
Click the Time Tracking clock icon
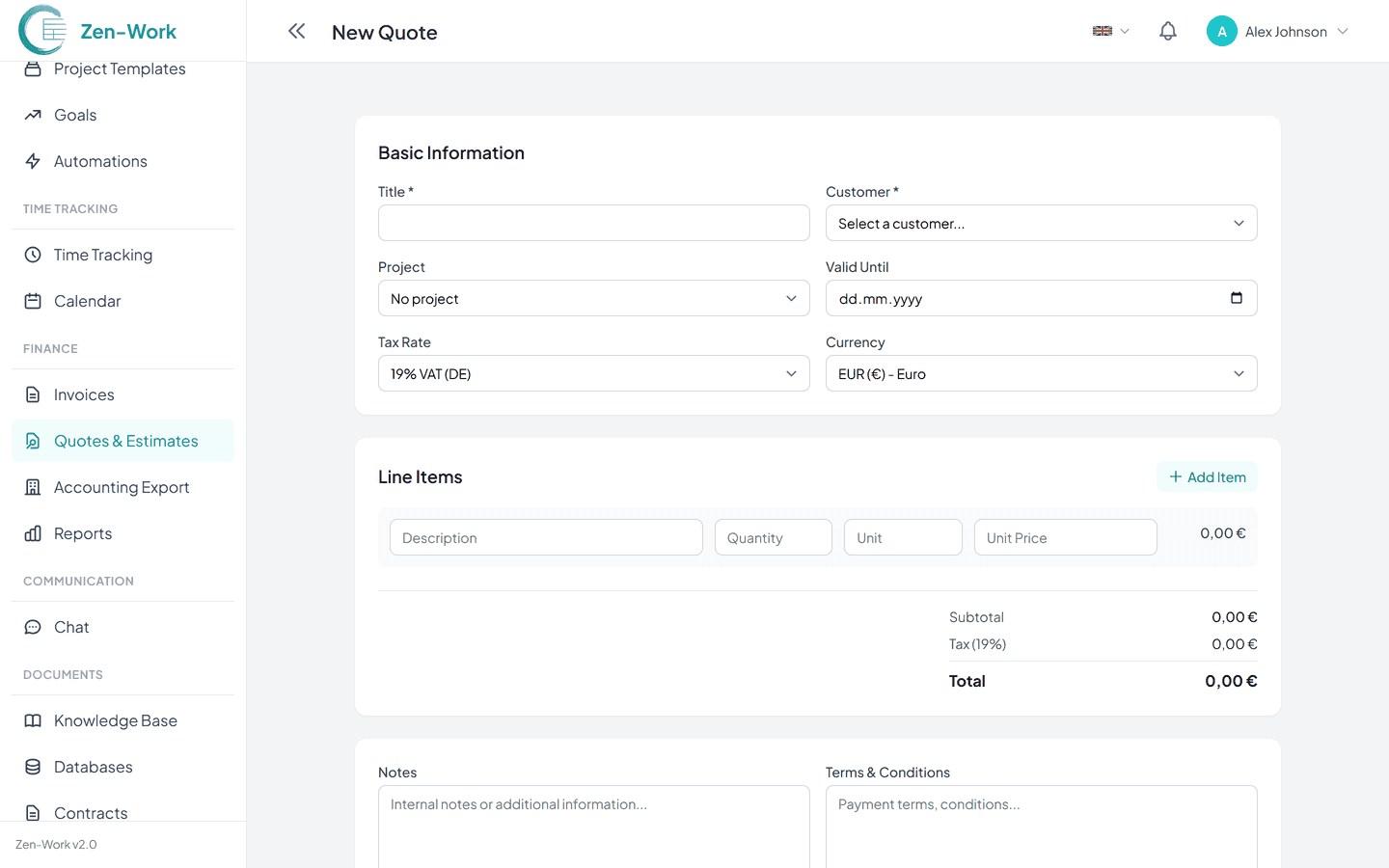(x=33, y=255)
